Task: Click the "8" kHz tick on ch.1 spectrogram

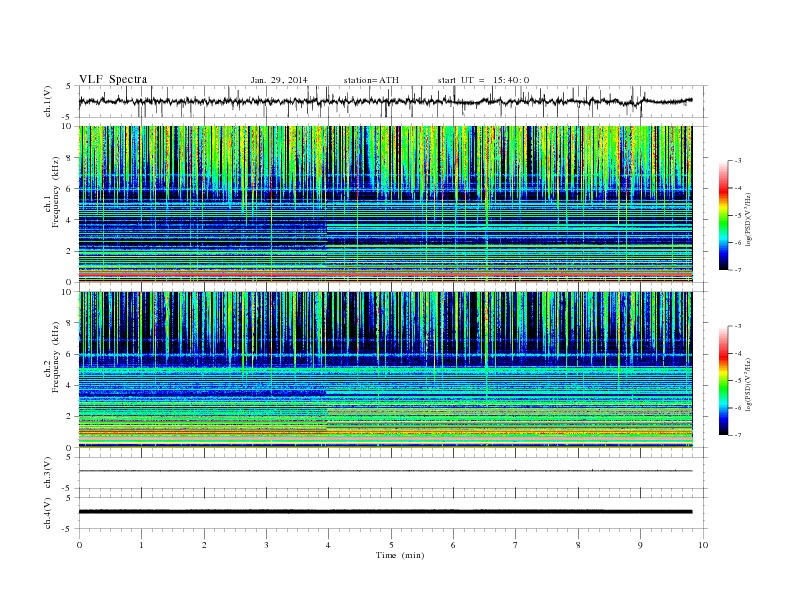Action: (x=69, y=158)
